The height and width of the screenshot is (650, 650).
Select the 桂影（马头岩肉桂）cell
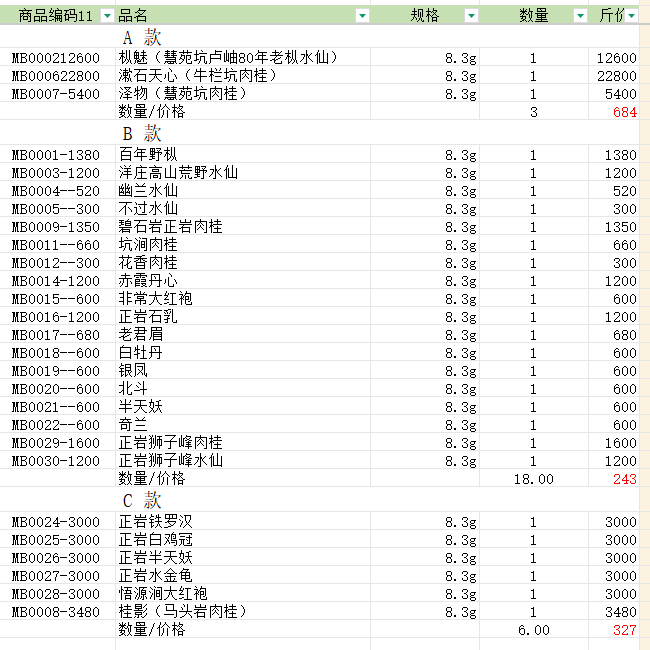243,611
